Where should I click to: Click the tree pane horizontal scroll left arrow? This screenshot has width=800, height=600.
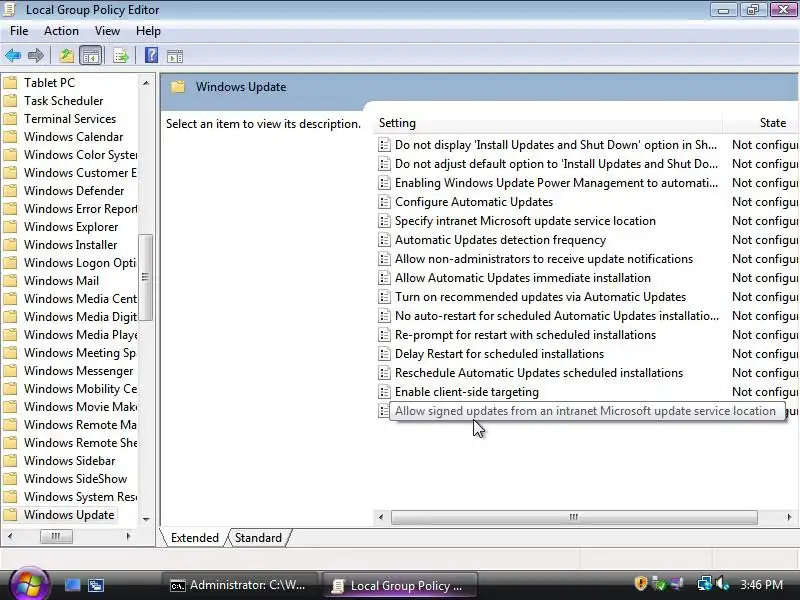pos(10,536)
